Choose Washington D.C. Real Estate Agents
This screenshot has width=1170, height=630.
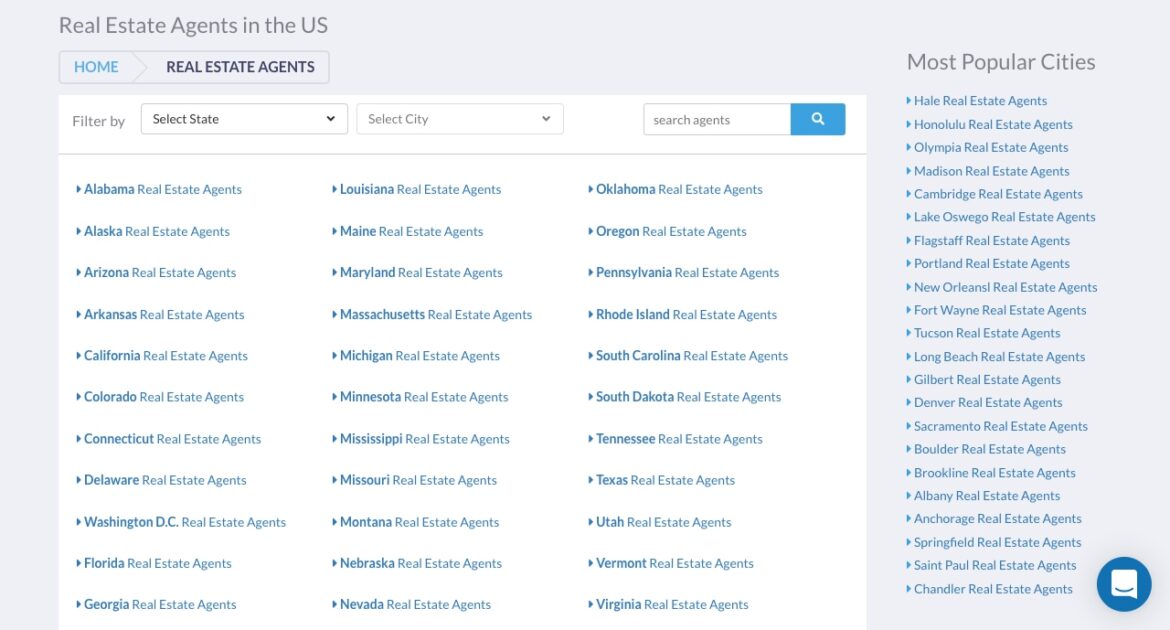[184, 522]
